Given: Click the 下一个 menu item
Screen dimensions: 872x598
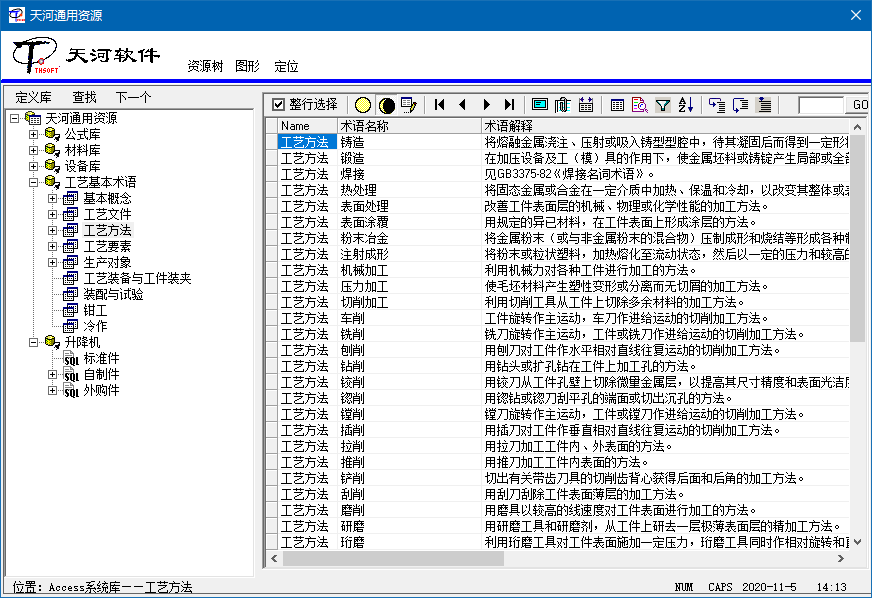Looking at the screenshot, I should pos(133,97).
